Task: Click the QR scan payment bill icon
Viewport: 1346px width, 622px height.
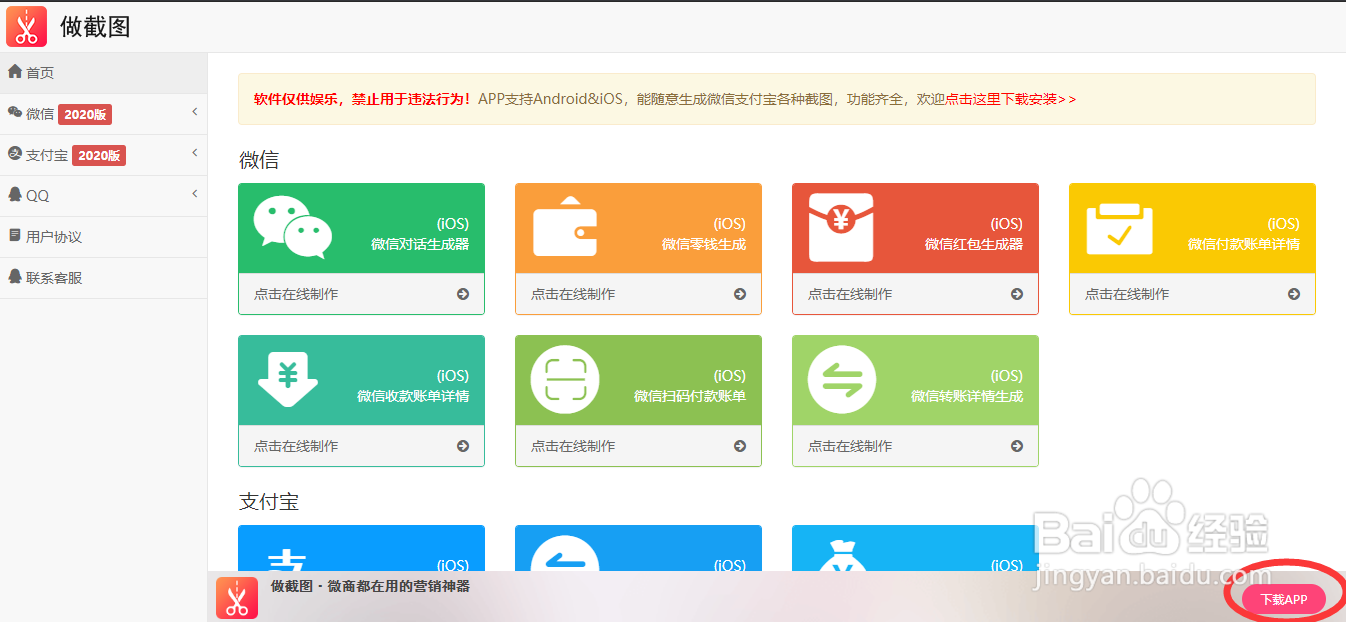Action: pyautogui.click(x=565, y=379)
